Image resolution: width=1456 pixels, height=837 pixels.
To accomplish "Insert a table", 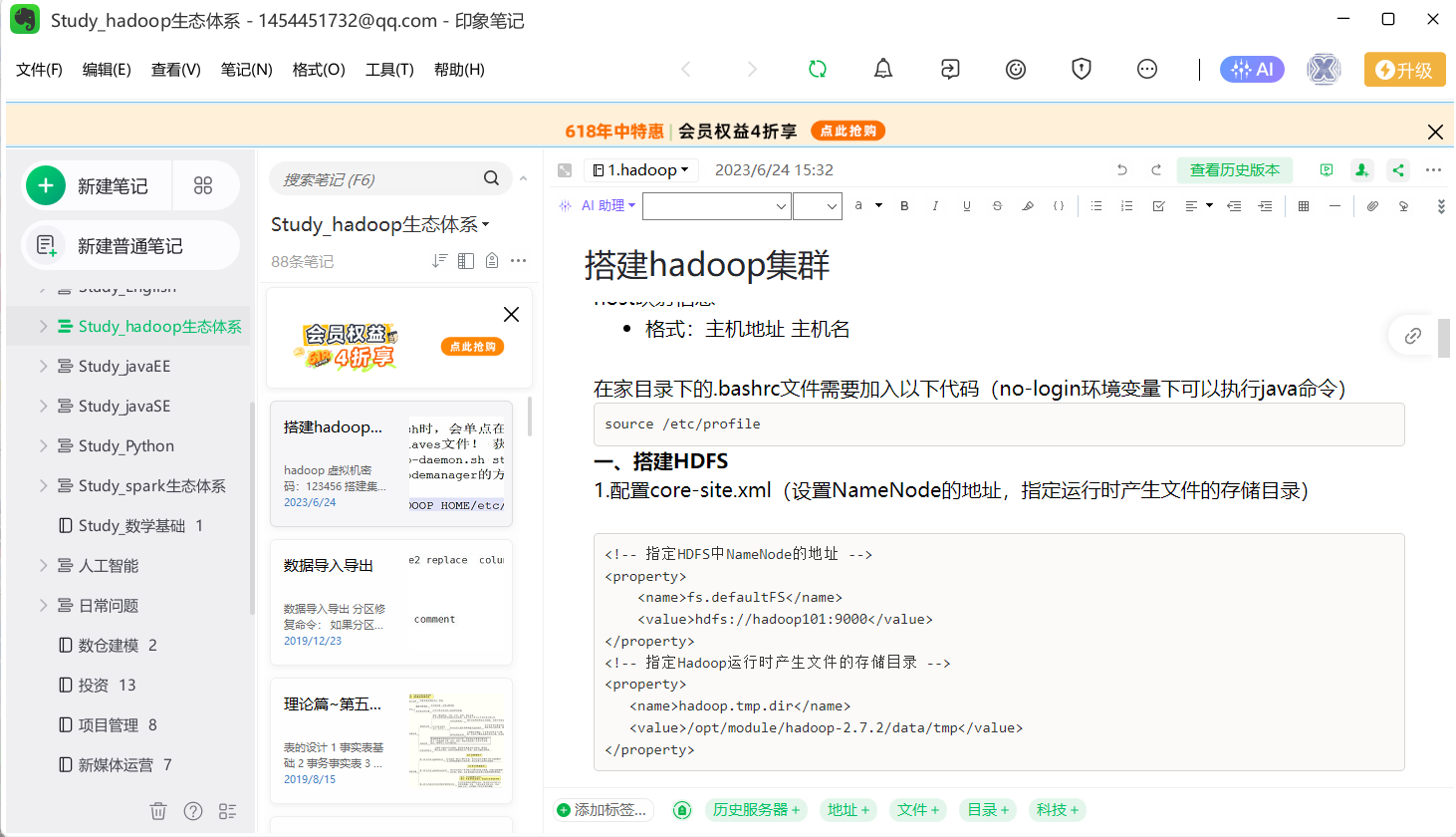I will pos(1304,205).
